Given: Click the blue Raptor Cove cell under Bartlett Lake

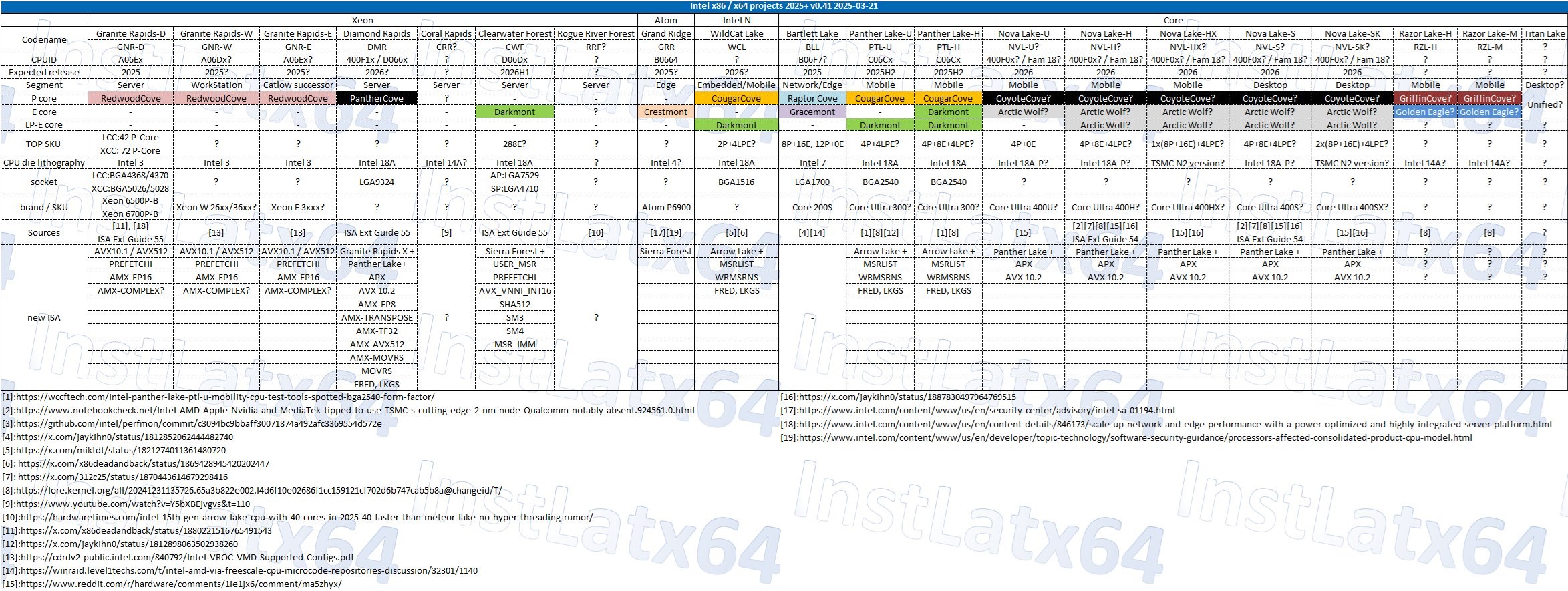Looking at the screenshot, I should (812, 98).
